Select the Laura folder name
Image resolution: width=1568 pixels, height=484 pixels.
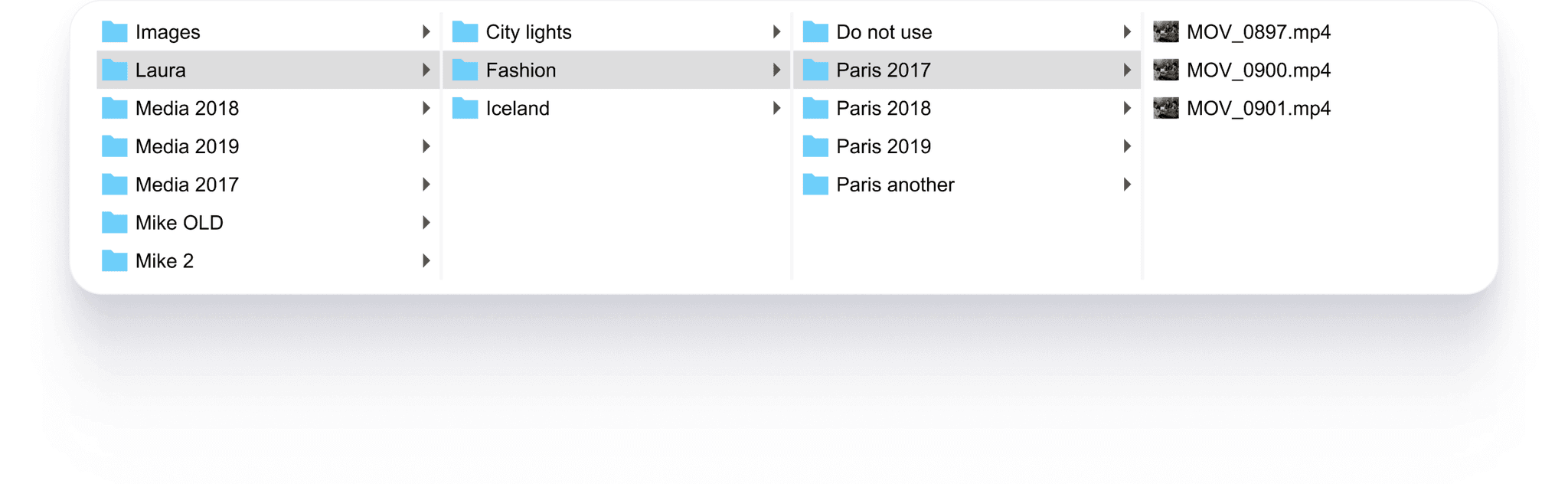click(161, 70)
